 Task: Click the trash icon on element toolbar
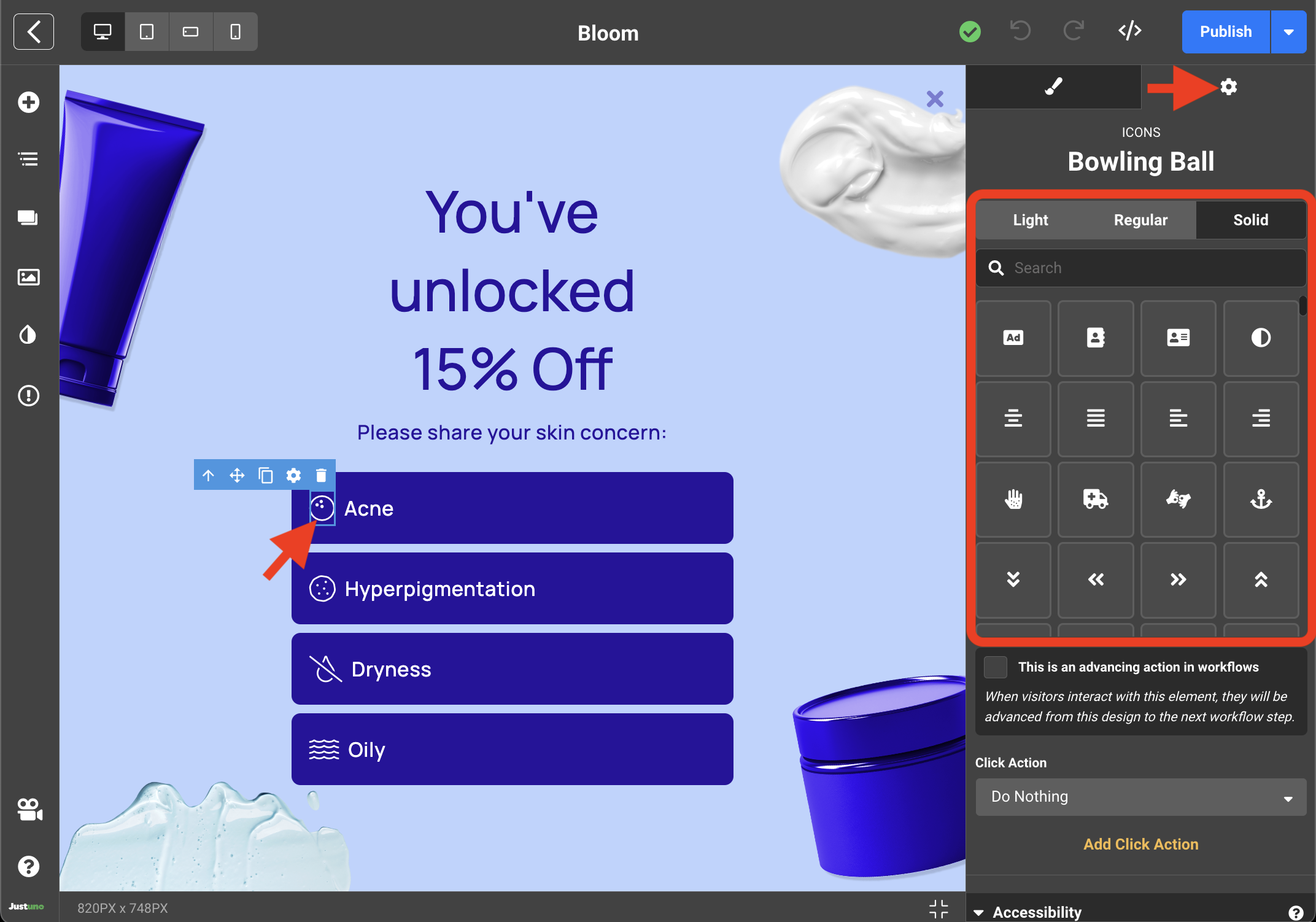(x=321, y=475)
